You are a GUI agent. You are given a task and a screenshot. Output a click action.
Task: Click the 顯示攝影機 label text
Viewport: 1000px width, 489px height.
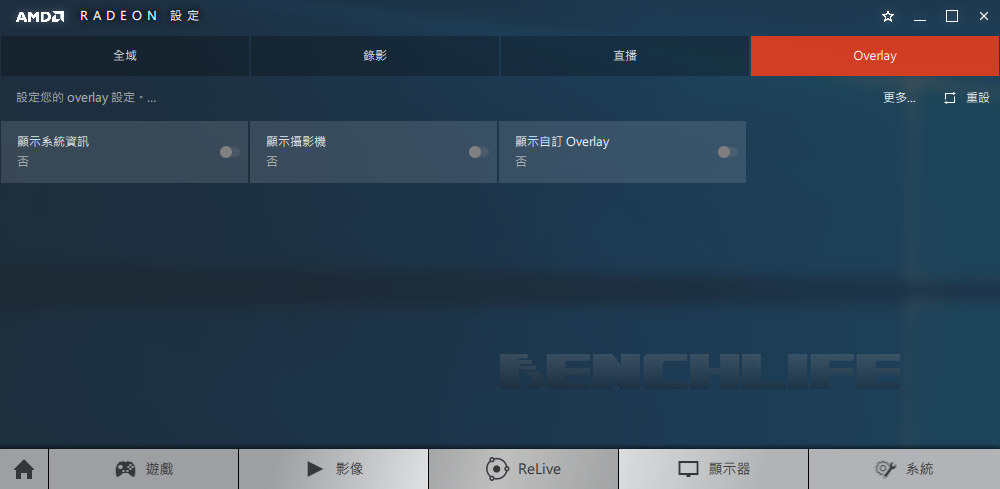(296, 142)
